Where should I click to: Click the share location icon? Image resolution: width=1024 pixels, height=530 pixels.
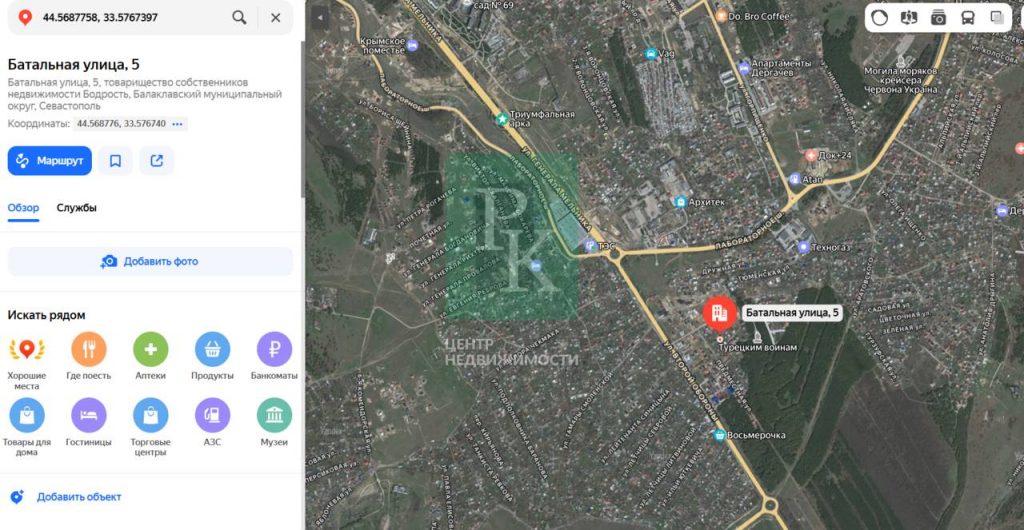[157, 161]
